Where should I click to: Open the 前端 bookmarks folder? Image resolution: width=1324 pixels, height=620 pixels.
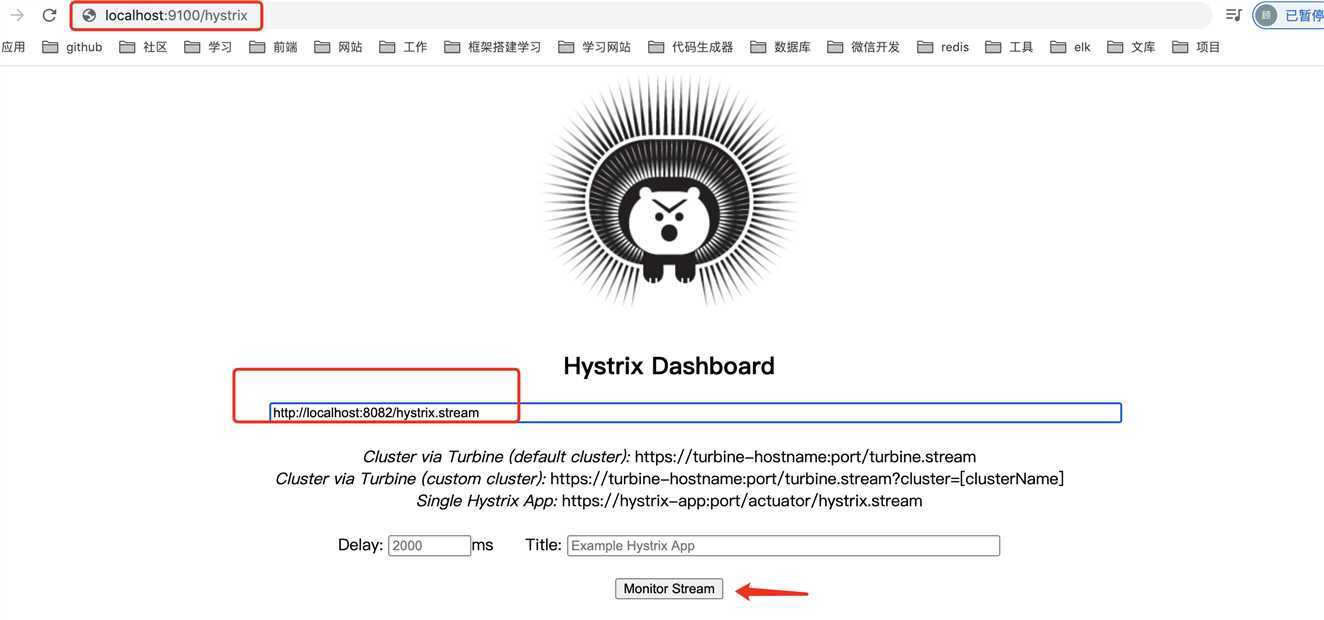(273, 47)
